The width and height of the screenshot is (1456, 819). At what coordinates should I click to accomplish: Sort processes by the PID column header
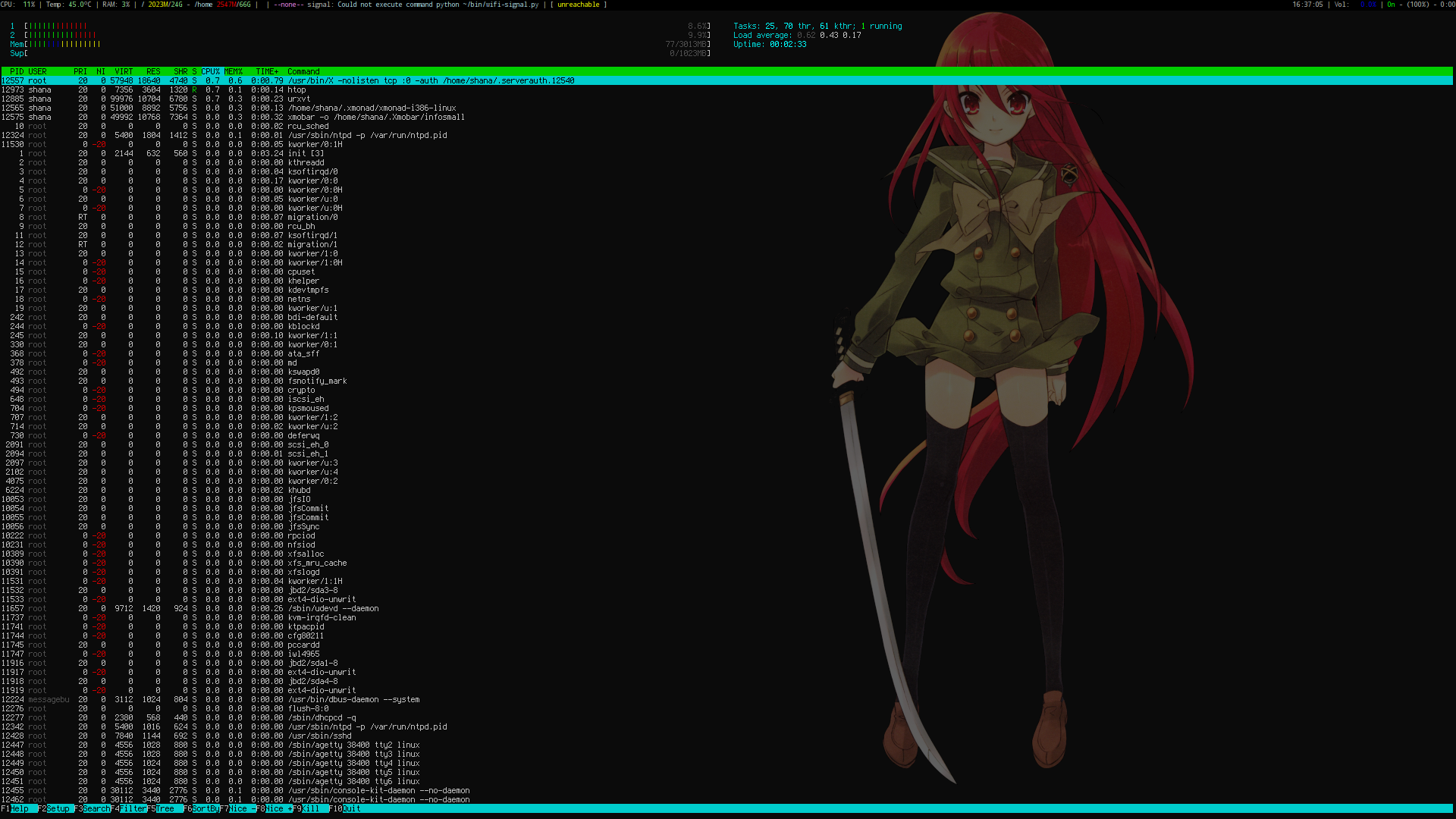tap(17, 71)
